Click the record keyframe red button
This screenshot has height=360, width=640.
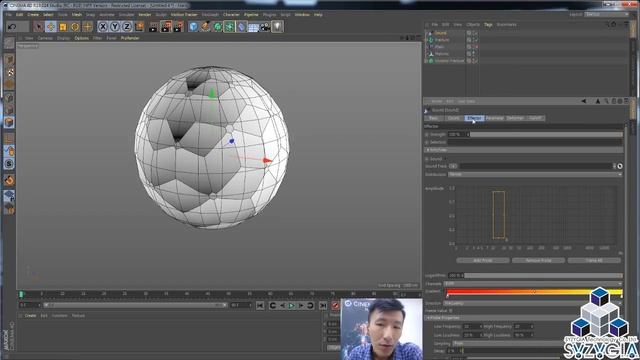pos(336,305)
